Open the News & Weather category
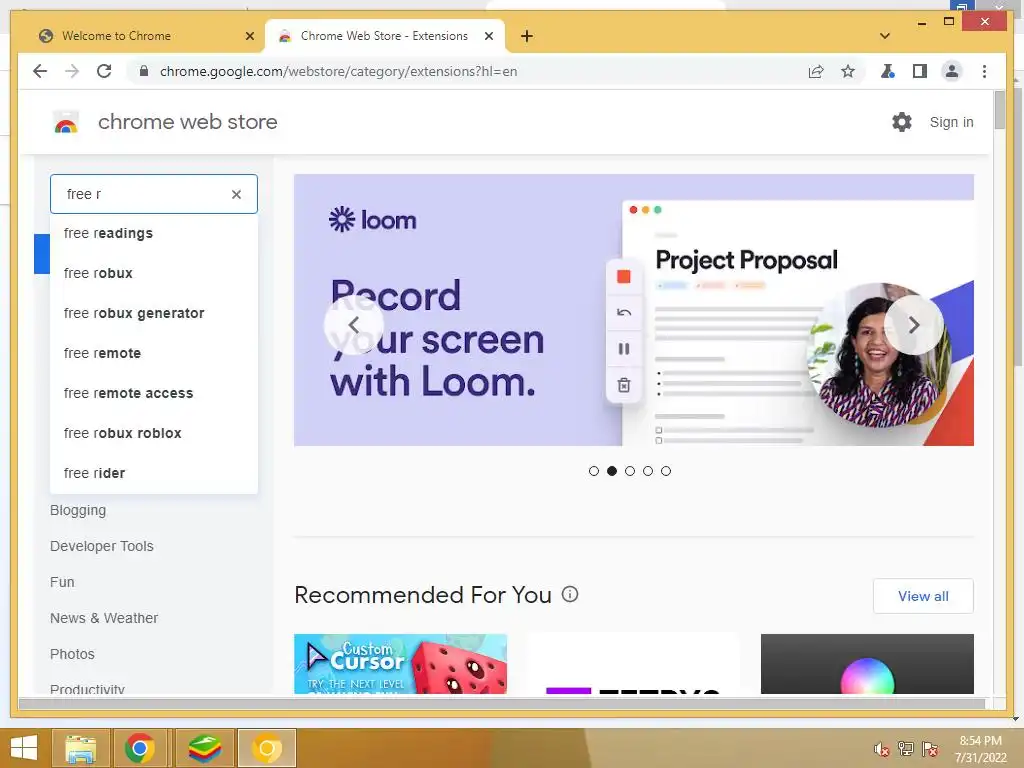 (x=104, y=618)
